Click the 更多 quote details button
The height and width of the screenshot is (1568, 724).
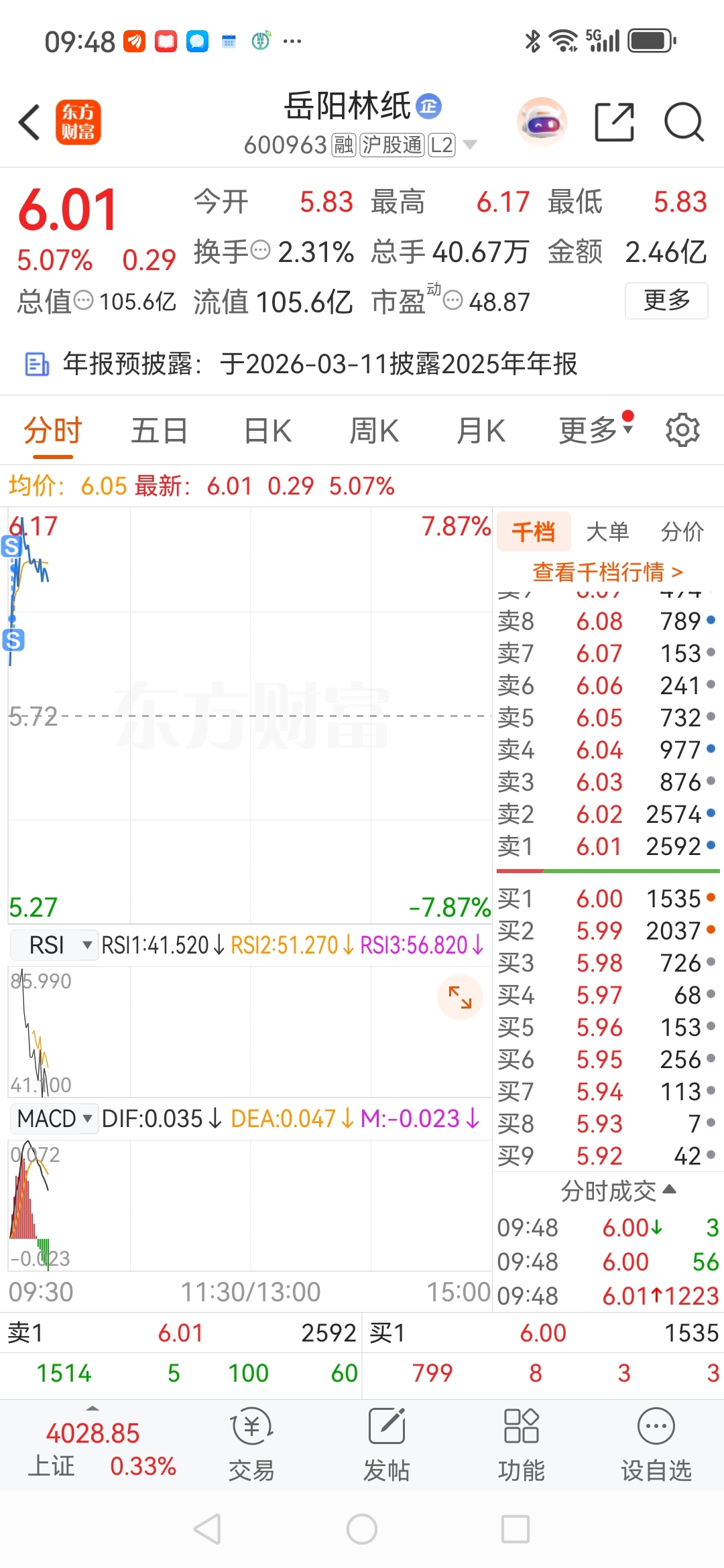(666, 300)
